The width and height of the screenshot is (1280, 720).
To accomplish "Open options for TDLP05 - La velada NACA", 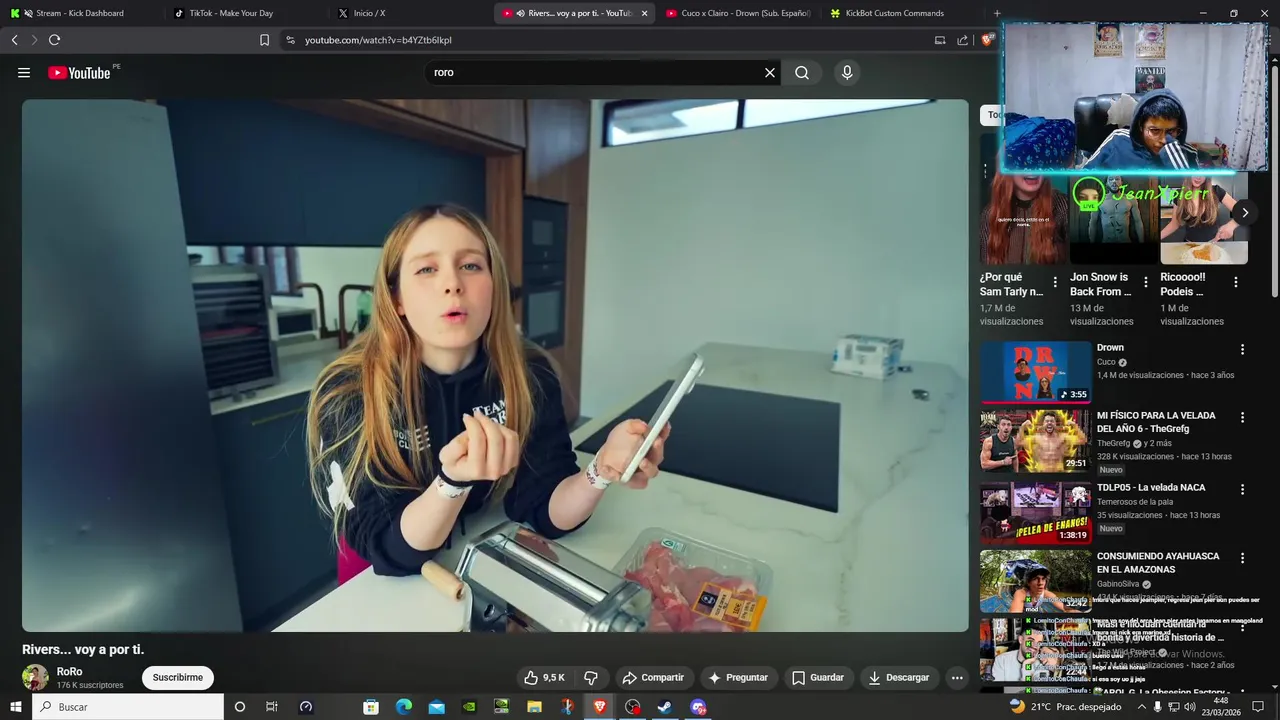I will 1243,490.
